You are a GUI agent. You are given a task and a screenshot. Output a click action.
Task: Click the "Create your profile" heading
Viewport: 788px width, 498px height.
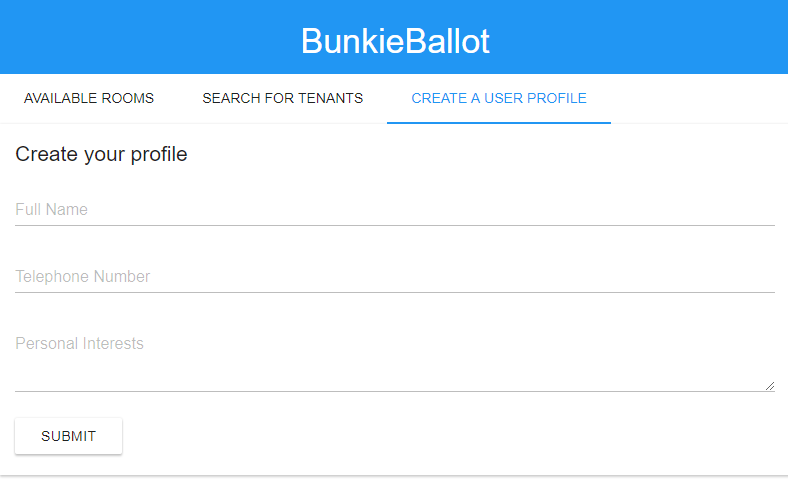point(102,154)
